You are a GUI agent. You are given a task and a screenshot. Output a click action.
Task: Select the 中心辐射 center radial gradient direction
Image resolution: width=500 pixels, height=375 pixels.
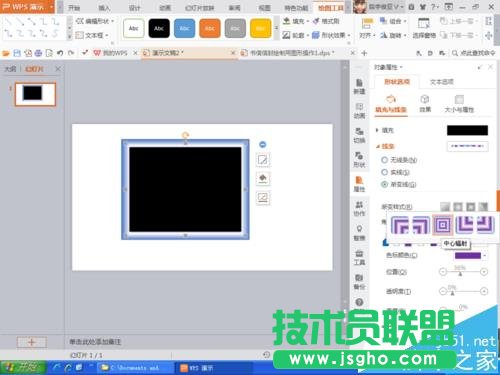(x=443, y=225)
